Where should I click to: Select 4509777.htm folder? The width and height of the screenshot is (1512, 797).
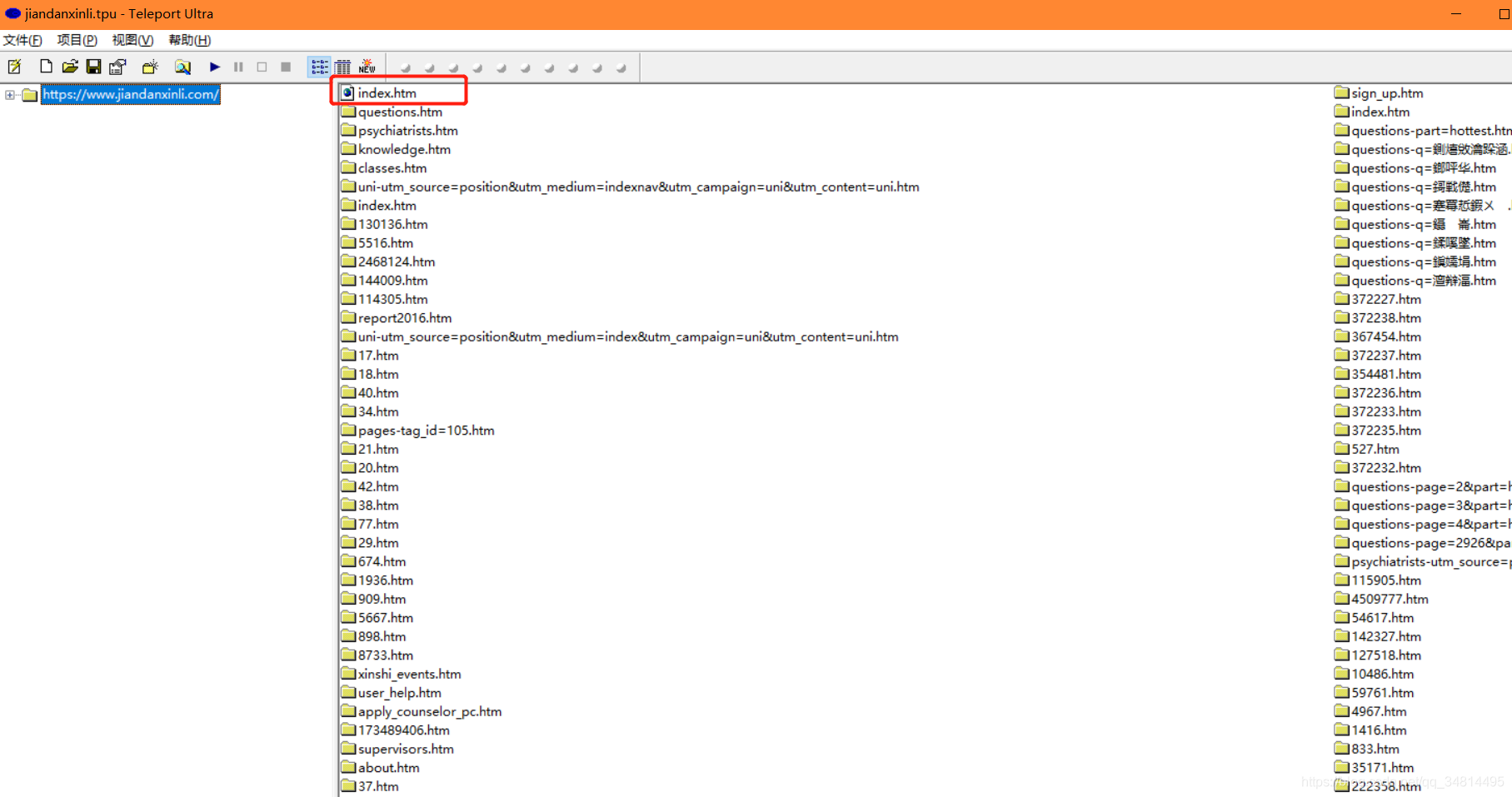click(x=1390, y=599)
